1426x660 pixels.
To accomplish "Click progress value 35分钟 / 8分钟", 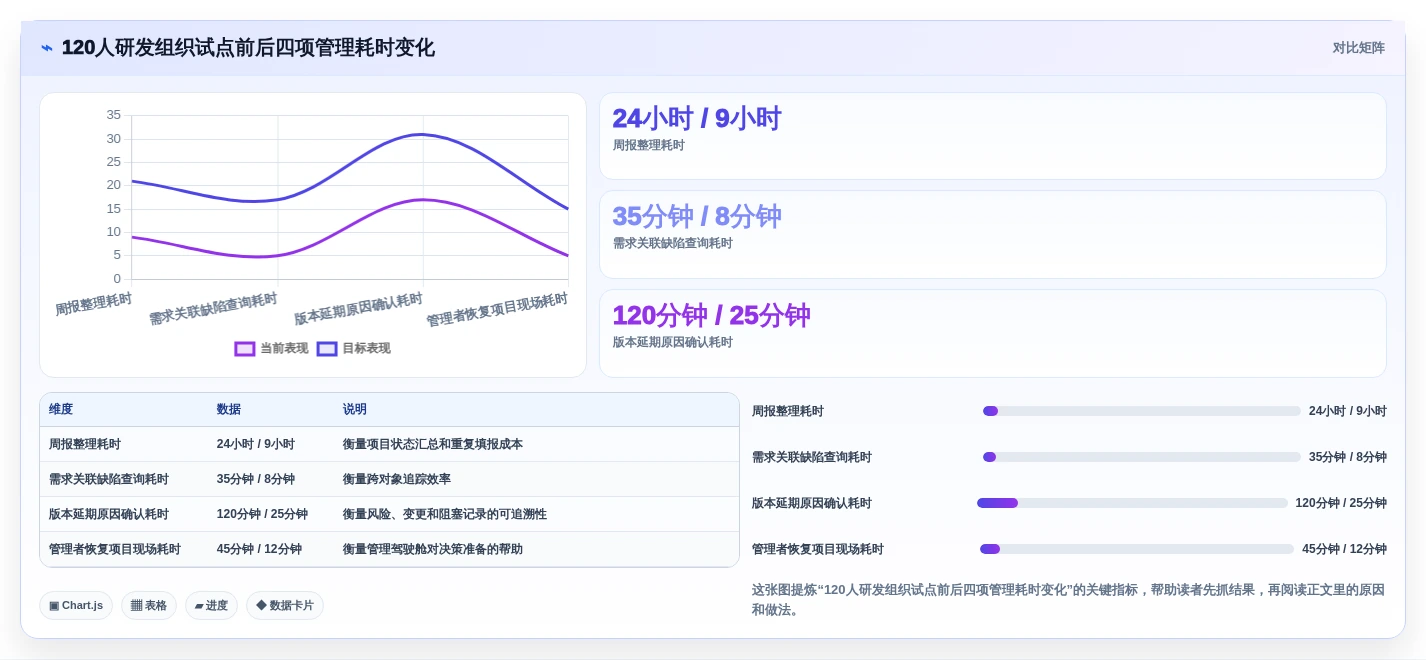I will [x=1348, y=457].
